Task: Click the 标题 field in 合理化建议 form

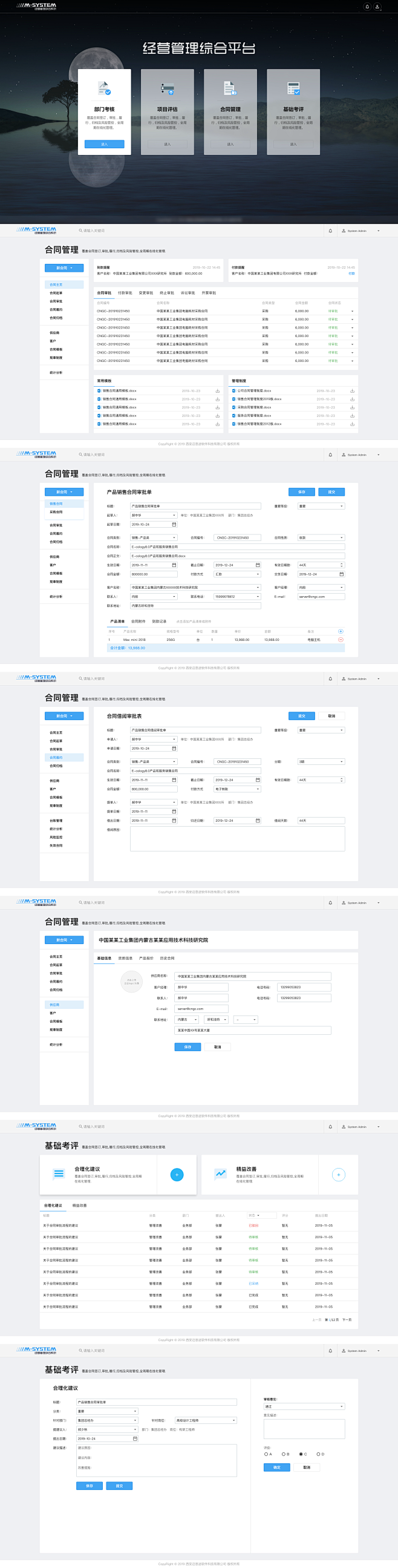Action: (x=157, y=1402)
